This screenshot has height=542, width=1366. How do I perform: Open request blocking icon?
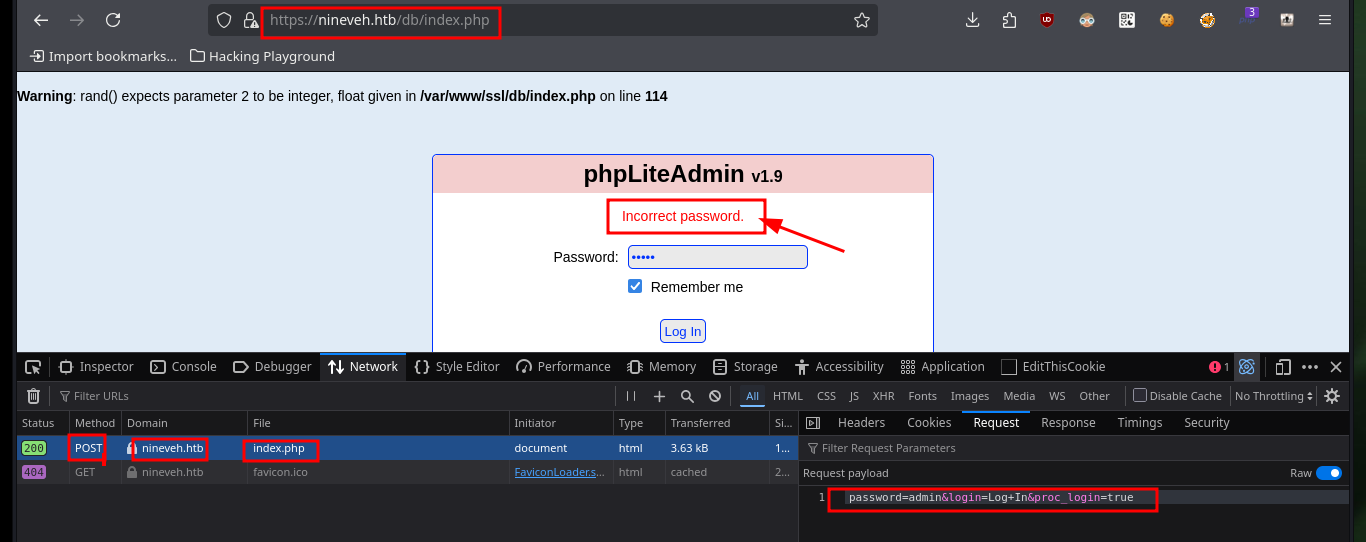pyautogui.click(x=715, y=396)
